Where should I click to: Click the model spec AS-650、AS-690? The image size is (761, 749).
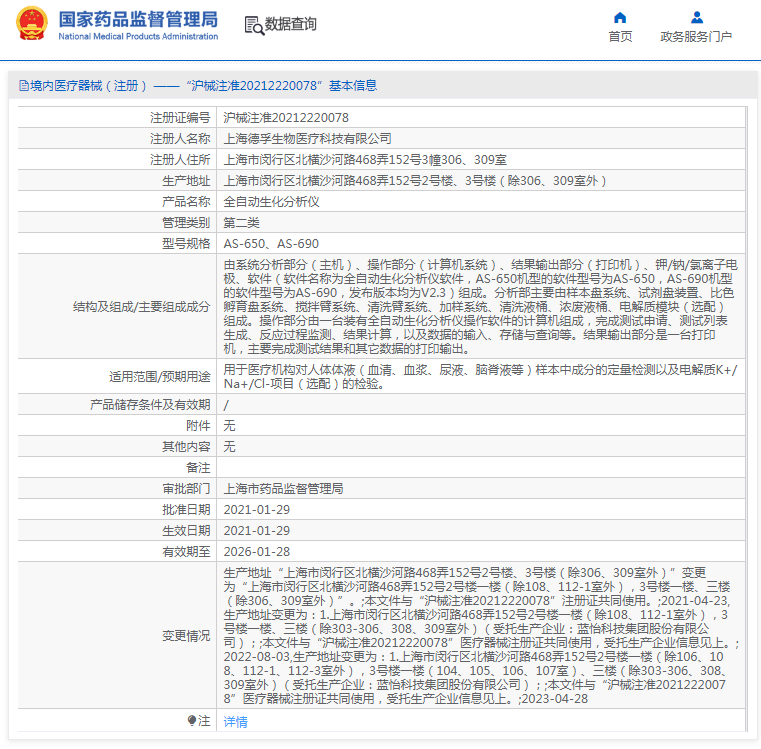[x=271, y=244]
